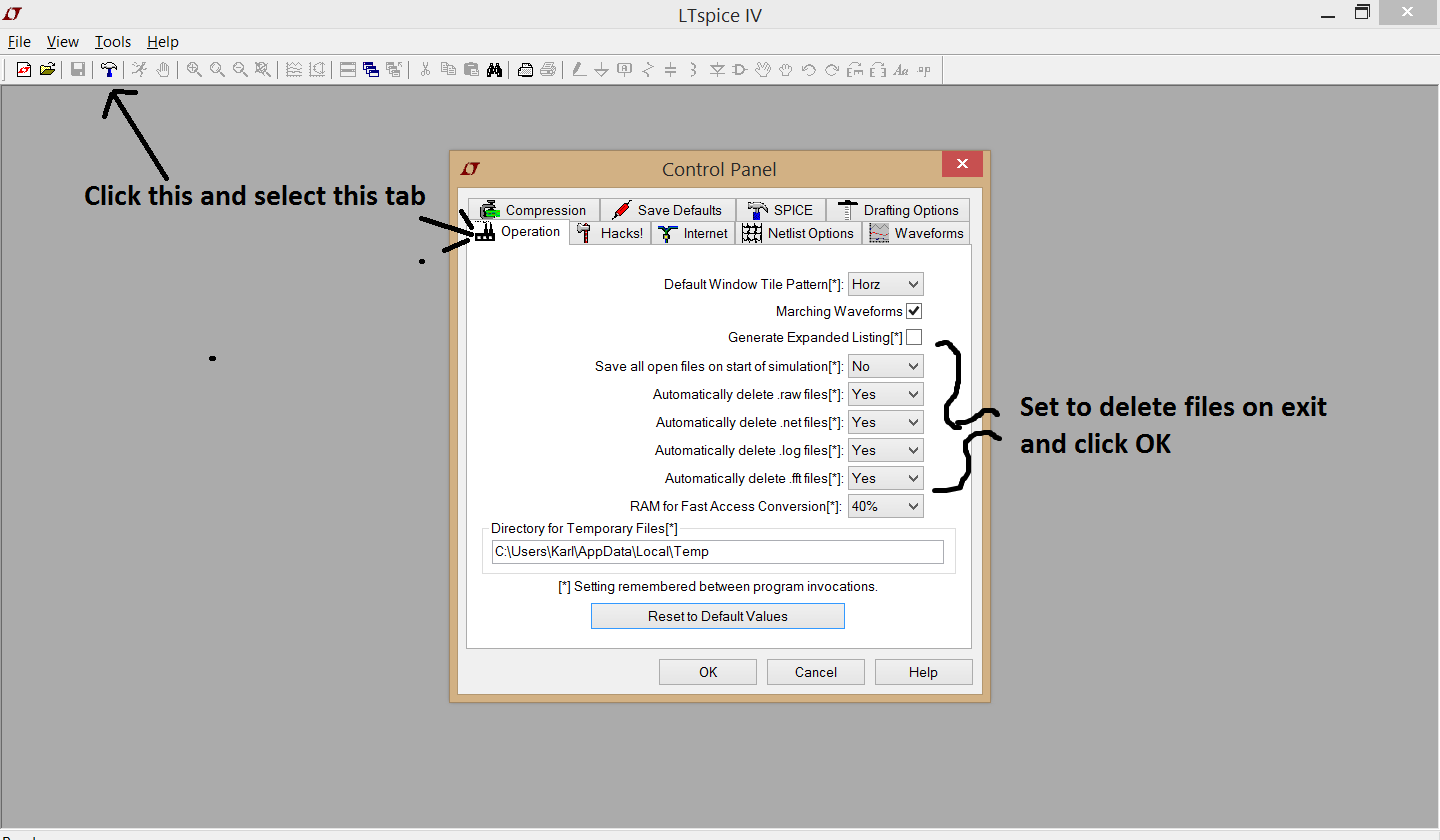The width and height of the screenshot is (1440, 840).
Task: Switch to the Save Defaults tab
Action: [667, 210]
